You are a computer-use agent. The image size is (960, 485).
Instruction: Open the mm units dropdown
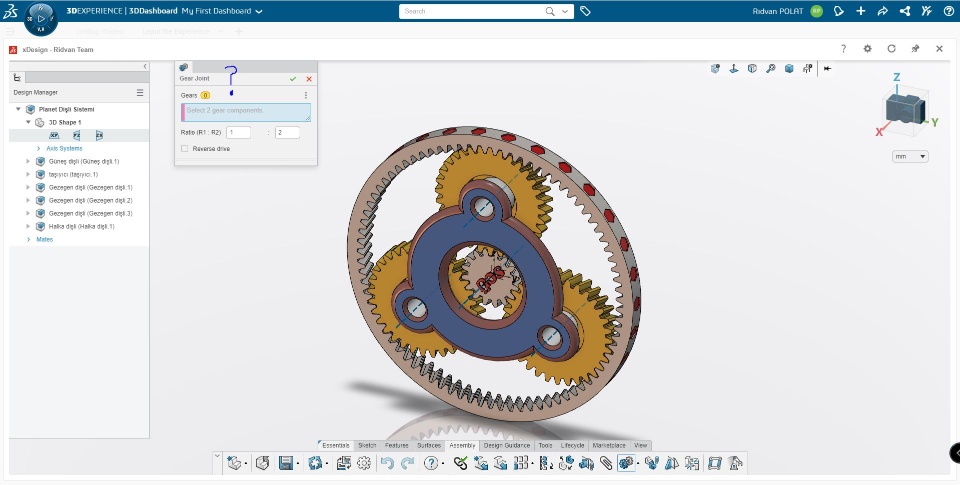point(910,156)
